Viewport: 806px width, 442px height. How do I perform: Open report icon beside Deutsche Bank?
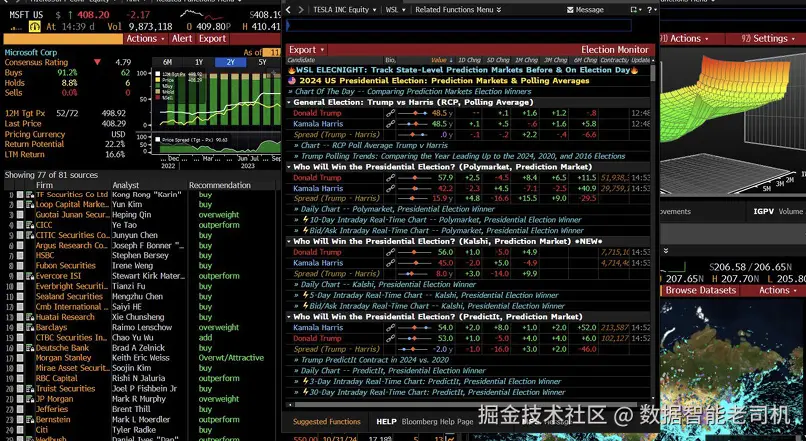tap(30, 348)
